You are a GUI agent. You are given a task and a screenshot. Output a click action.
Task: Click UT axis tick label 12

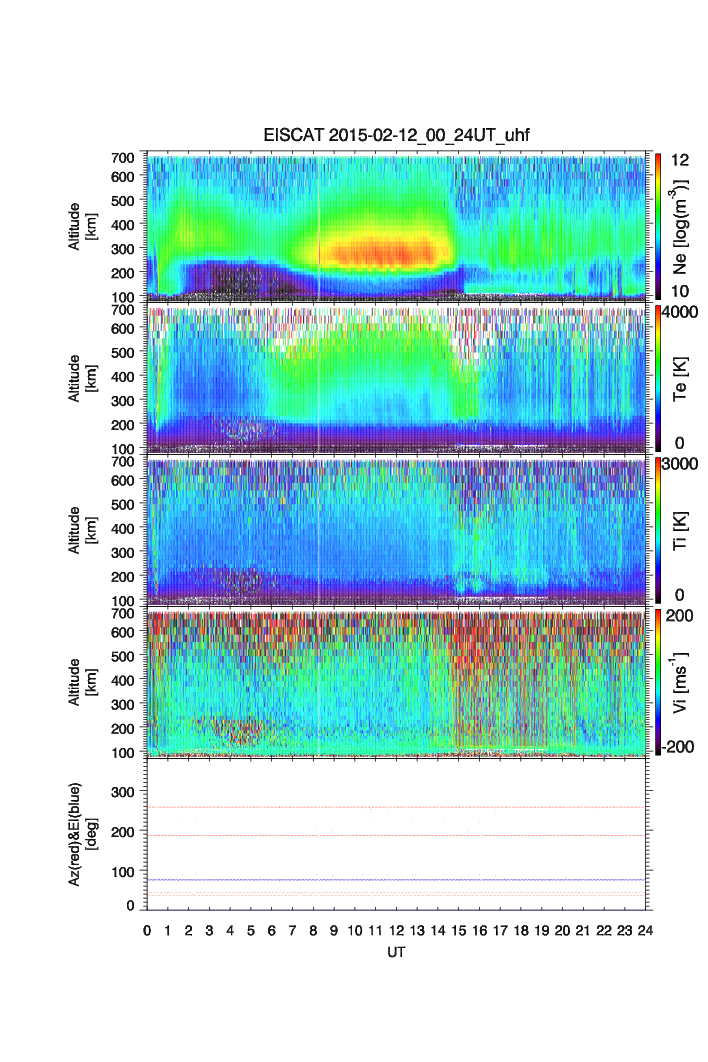tap(396, 931)
